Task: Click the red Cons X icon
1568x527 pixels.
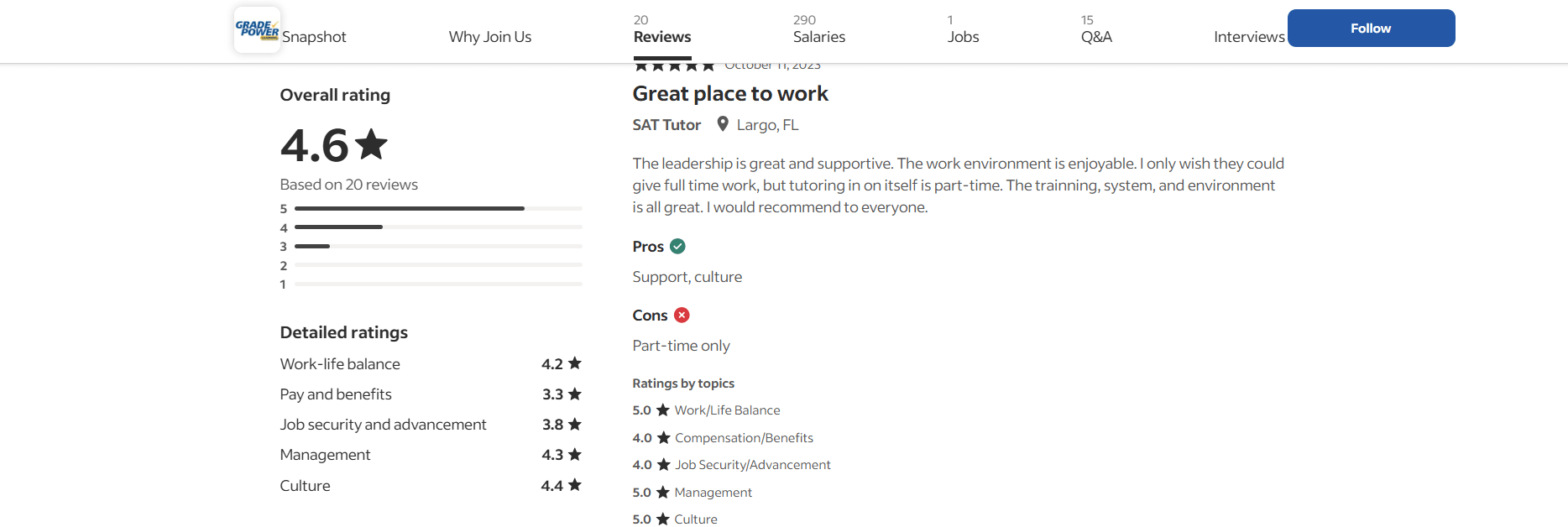Action: pyautogui.click(x=682, y=315)
